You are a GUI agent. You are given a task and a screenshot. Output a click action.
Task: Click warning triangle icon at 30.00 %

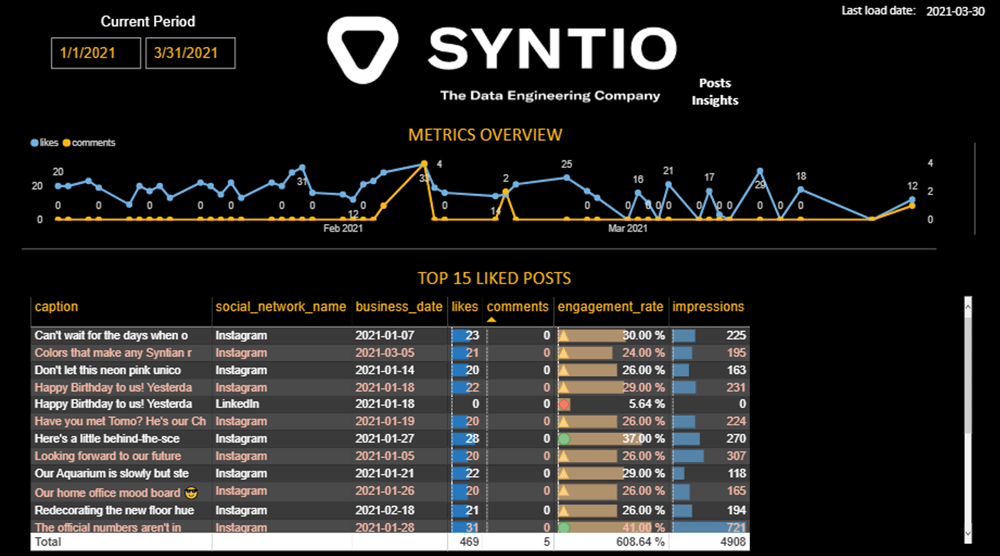tap(564, 335)
